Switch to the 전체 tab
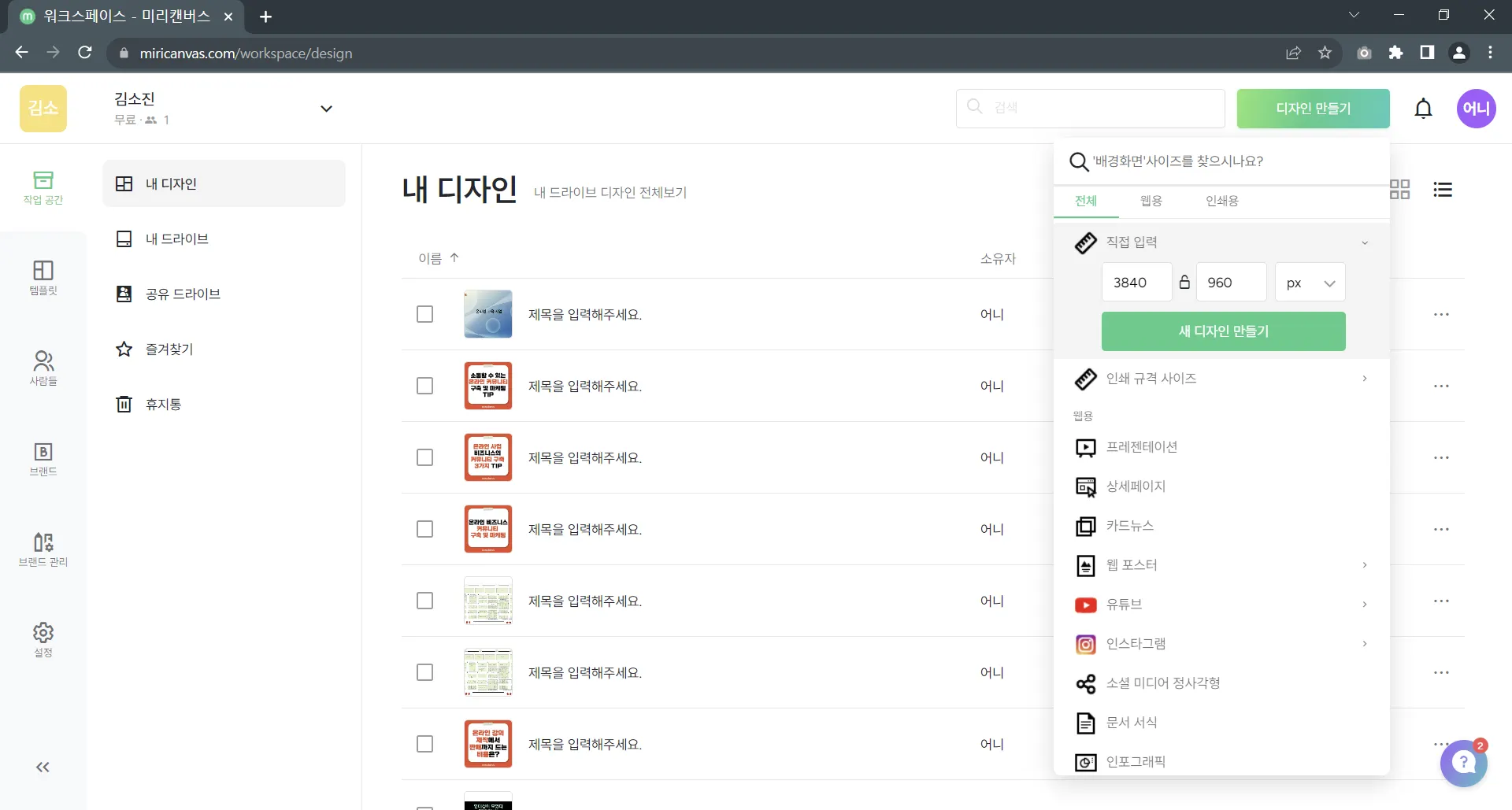The image size is (1512, 810). coord(1086,202)
